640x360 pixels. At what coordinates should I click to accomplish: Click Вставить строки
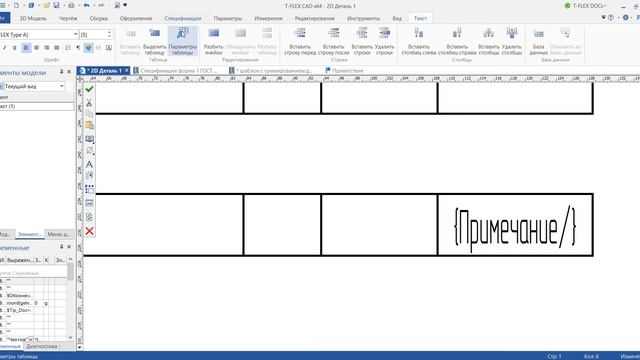[362, 41]
